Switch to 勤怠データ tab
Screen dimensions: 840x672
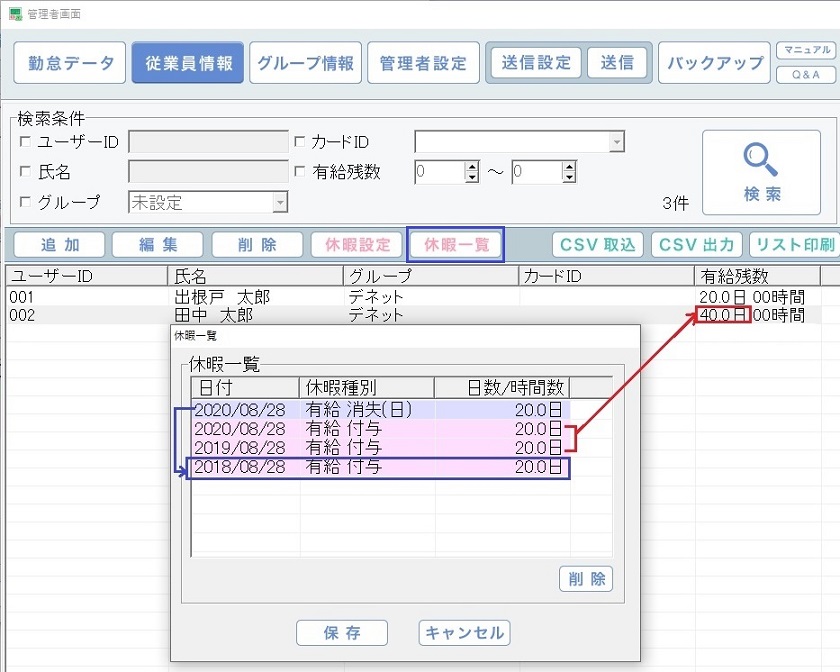[x=70, y=63]
